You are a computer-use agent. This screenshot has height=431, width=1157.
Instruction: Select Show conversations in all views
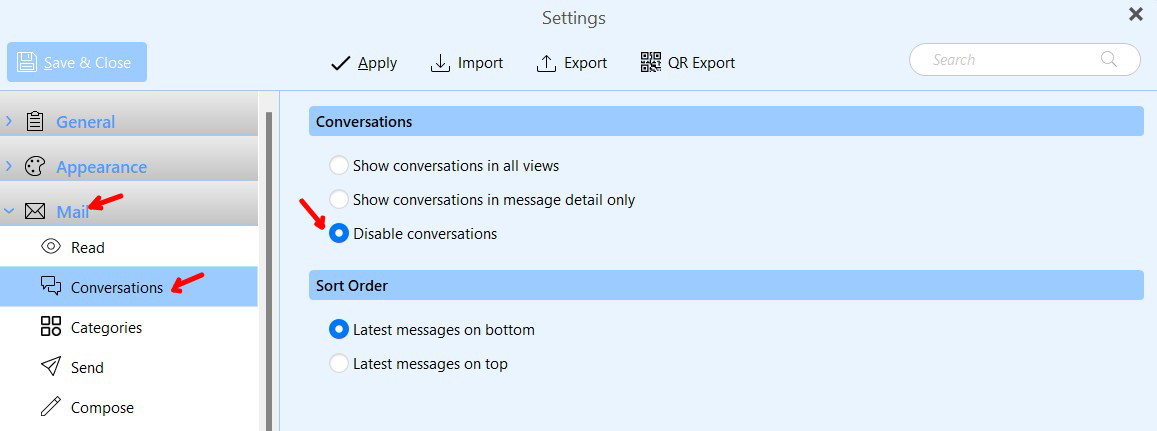339,165
